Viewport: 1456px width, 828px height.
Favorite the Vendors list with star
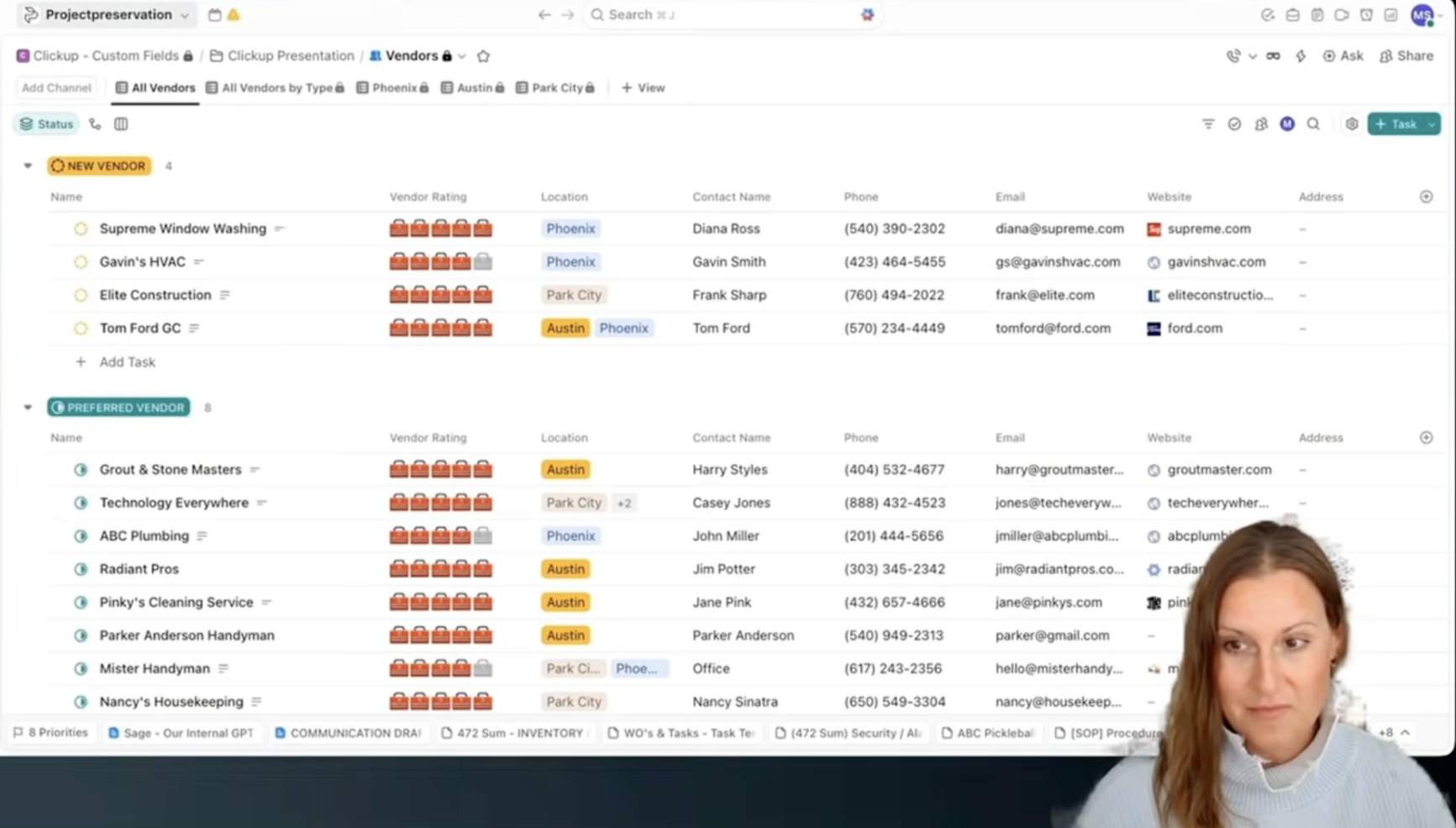[483, 56]
